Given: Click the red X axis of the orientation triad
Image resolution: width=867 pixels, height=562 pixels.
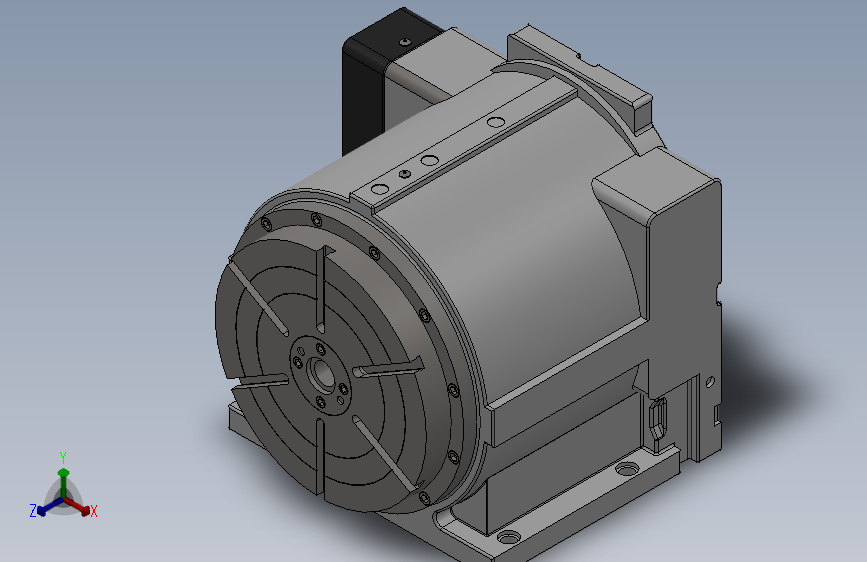Looking at the screenshot, I should coord(79,507).
